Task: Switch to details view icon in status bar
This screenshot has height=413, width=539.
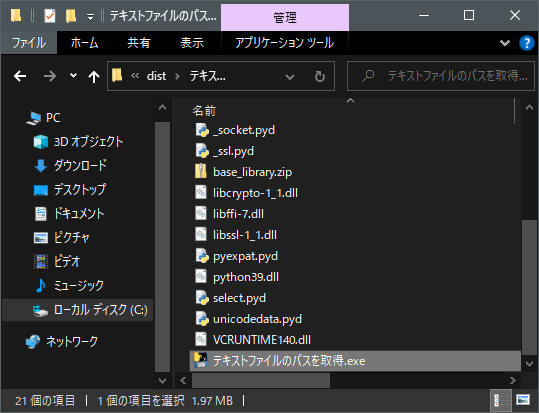Action: (x=501, y=400)
